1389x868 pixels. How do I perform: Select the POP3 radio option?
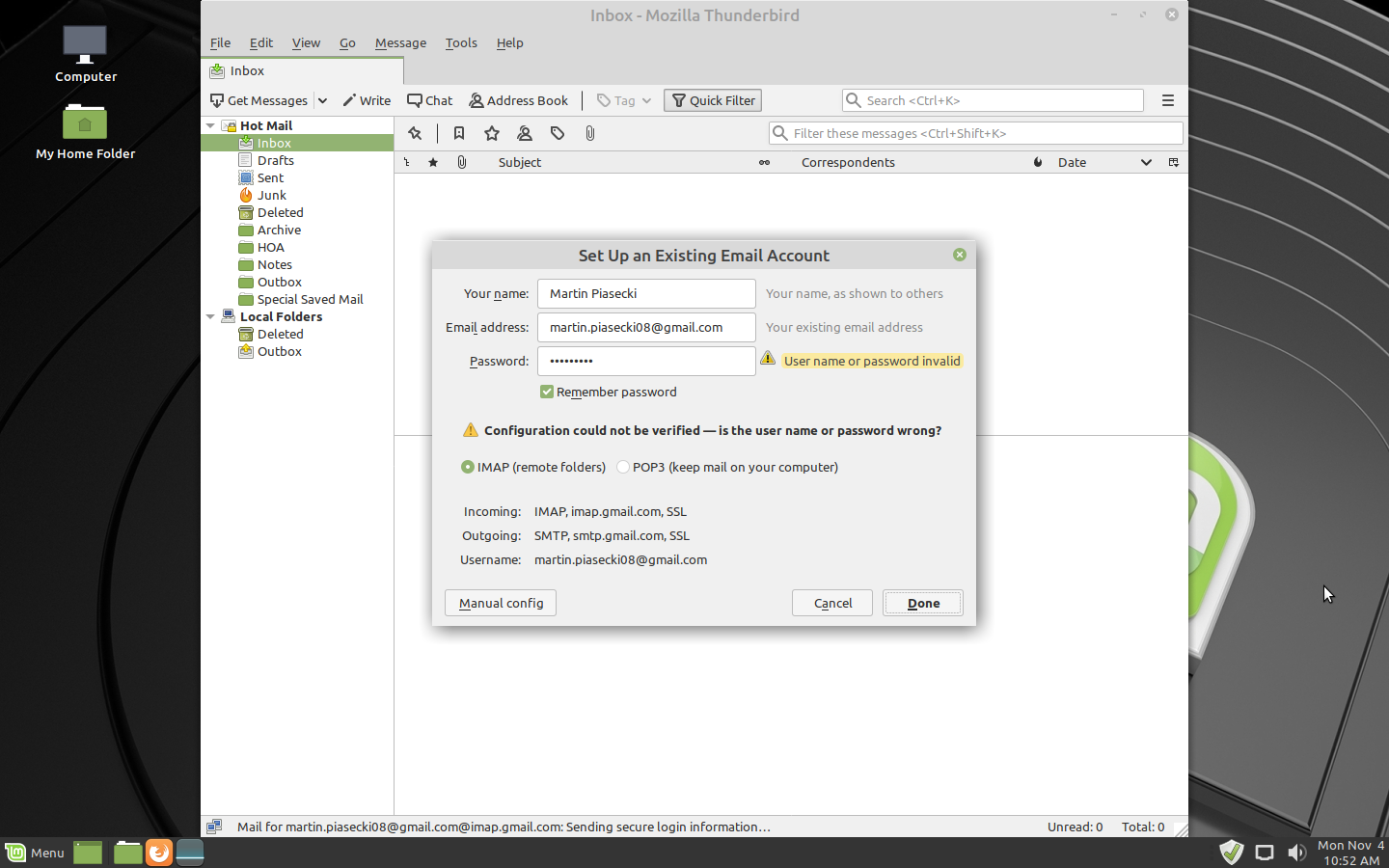[623, 467]
